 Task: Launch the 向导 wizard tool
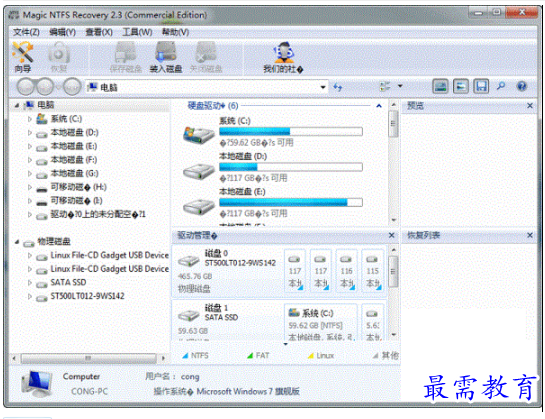click(23, 57)
